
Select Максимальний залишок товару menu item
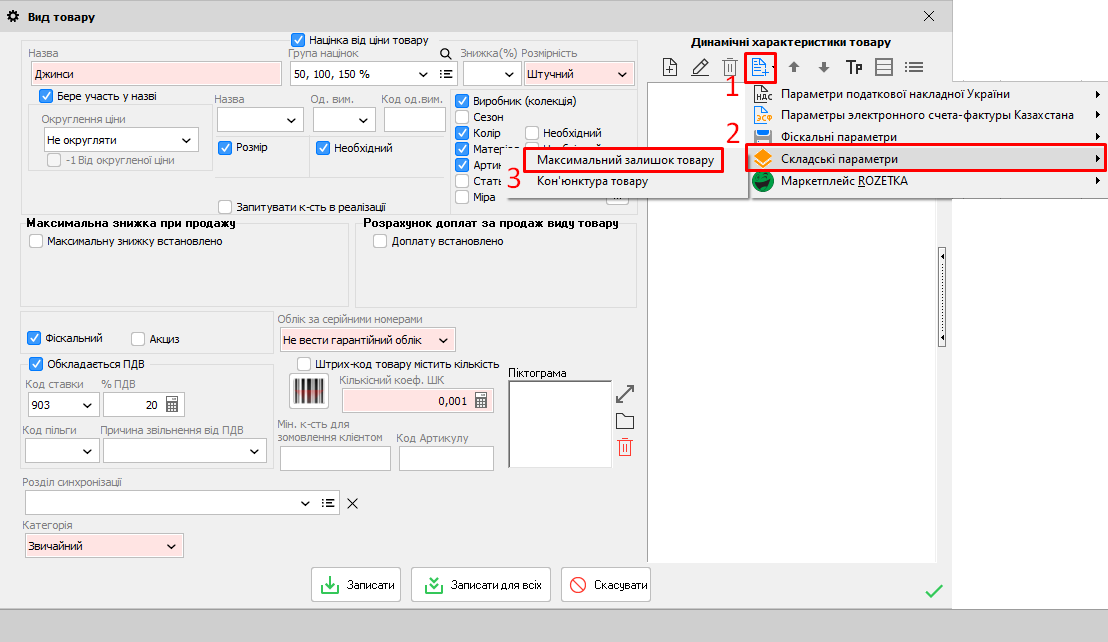pos(624,160)
